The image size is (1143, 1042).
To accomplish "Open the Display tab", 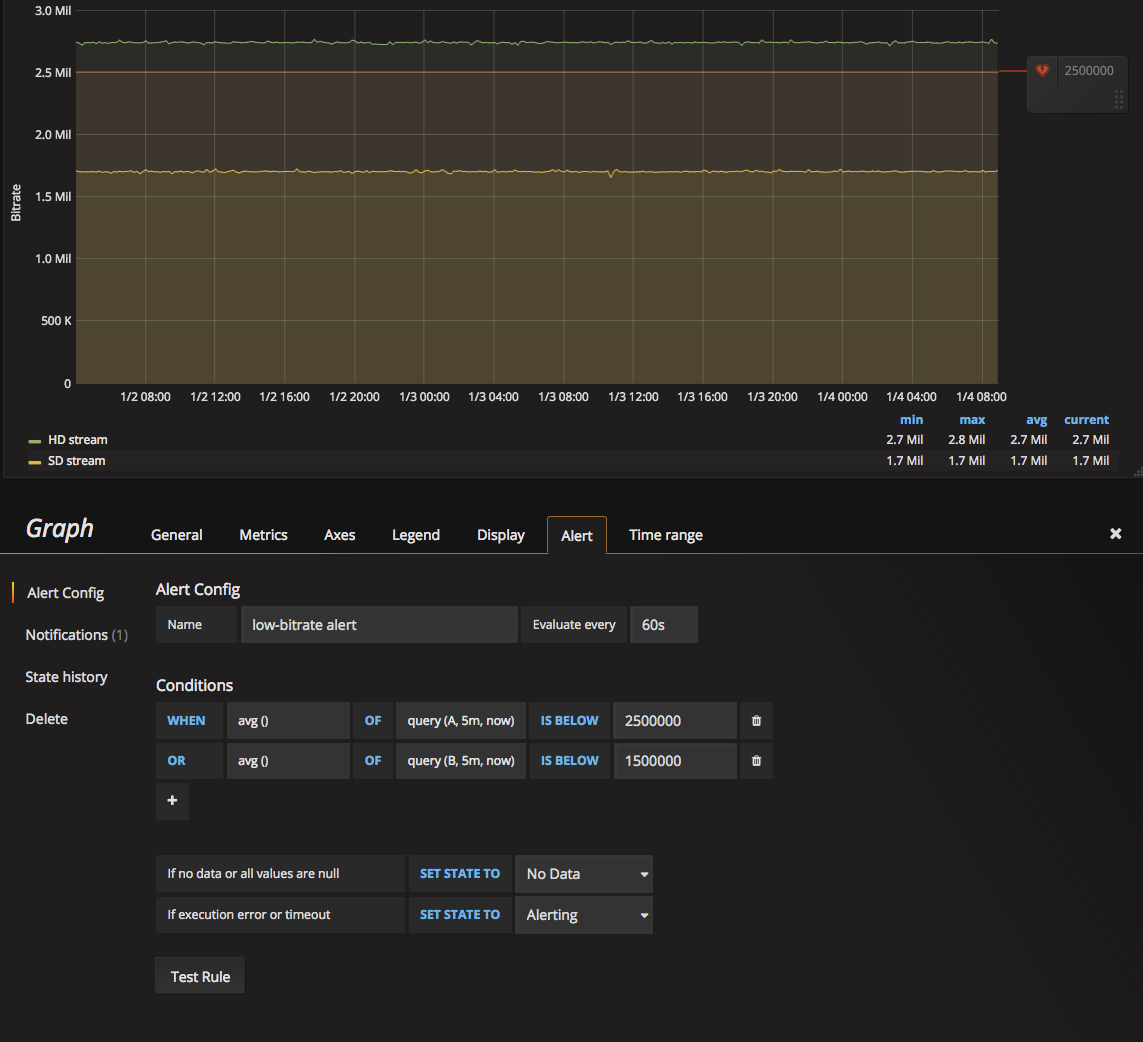I will point(500,535).
